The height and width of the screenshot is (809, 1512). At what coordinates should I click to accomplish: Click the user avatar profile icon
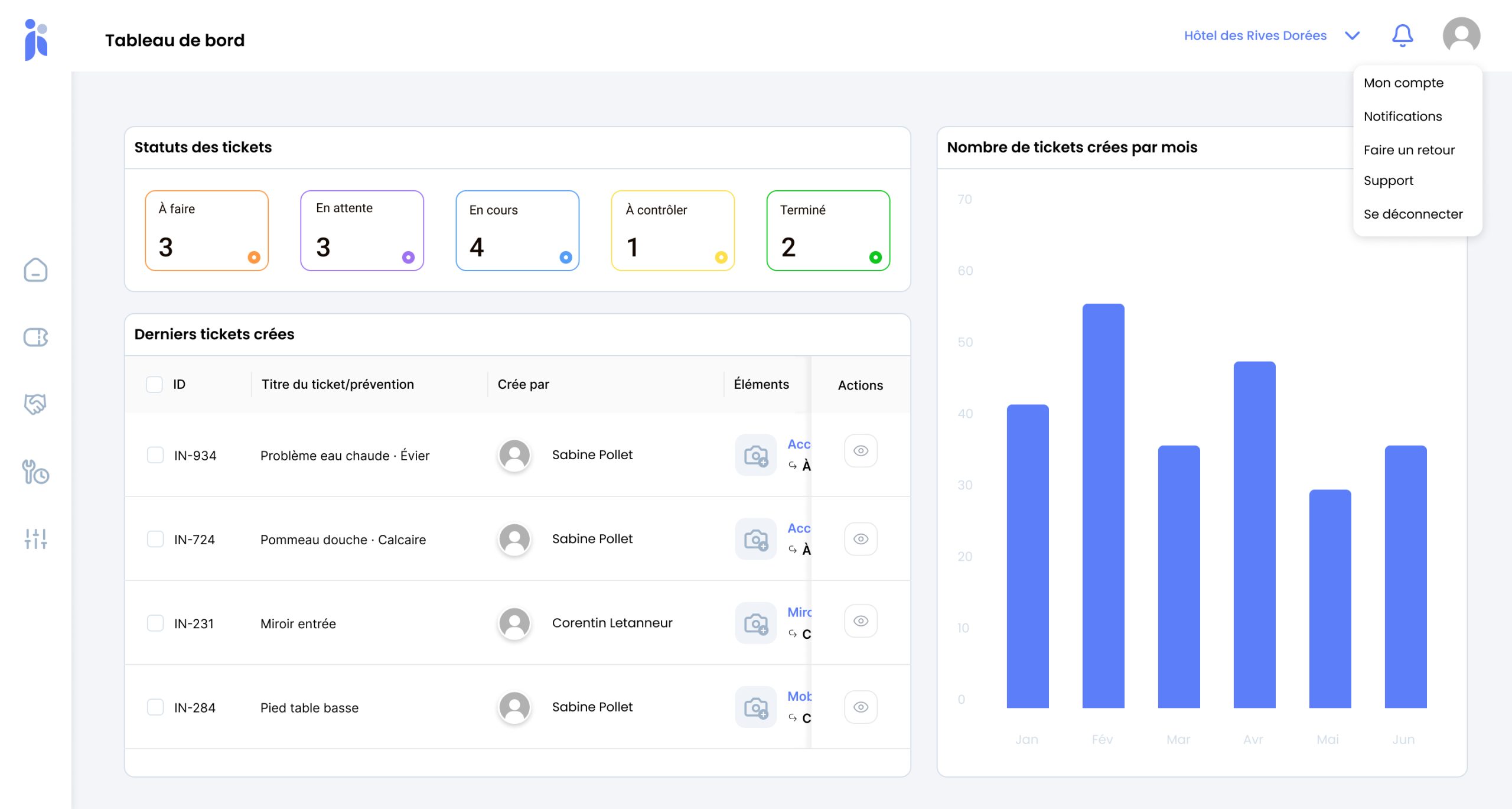pyautogui.click(x=1461, y=35)
